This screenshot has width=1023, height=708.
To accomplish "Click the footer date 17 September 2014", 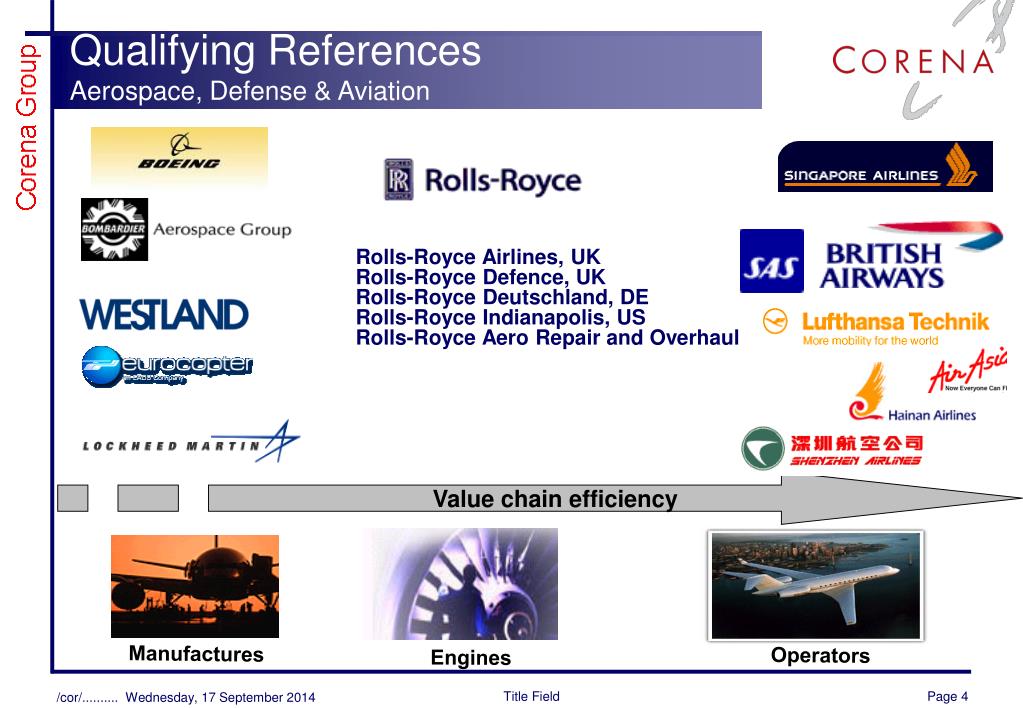I will [x=220, y=698].
